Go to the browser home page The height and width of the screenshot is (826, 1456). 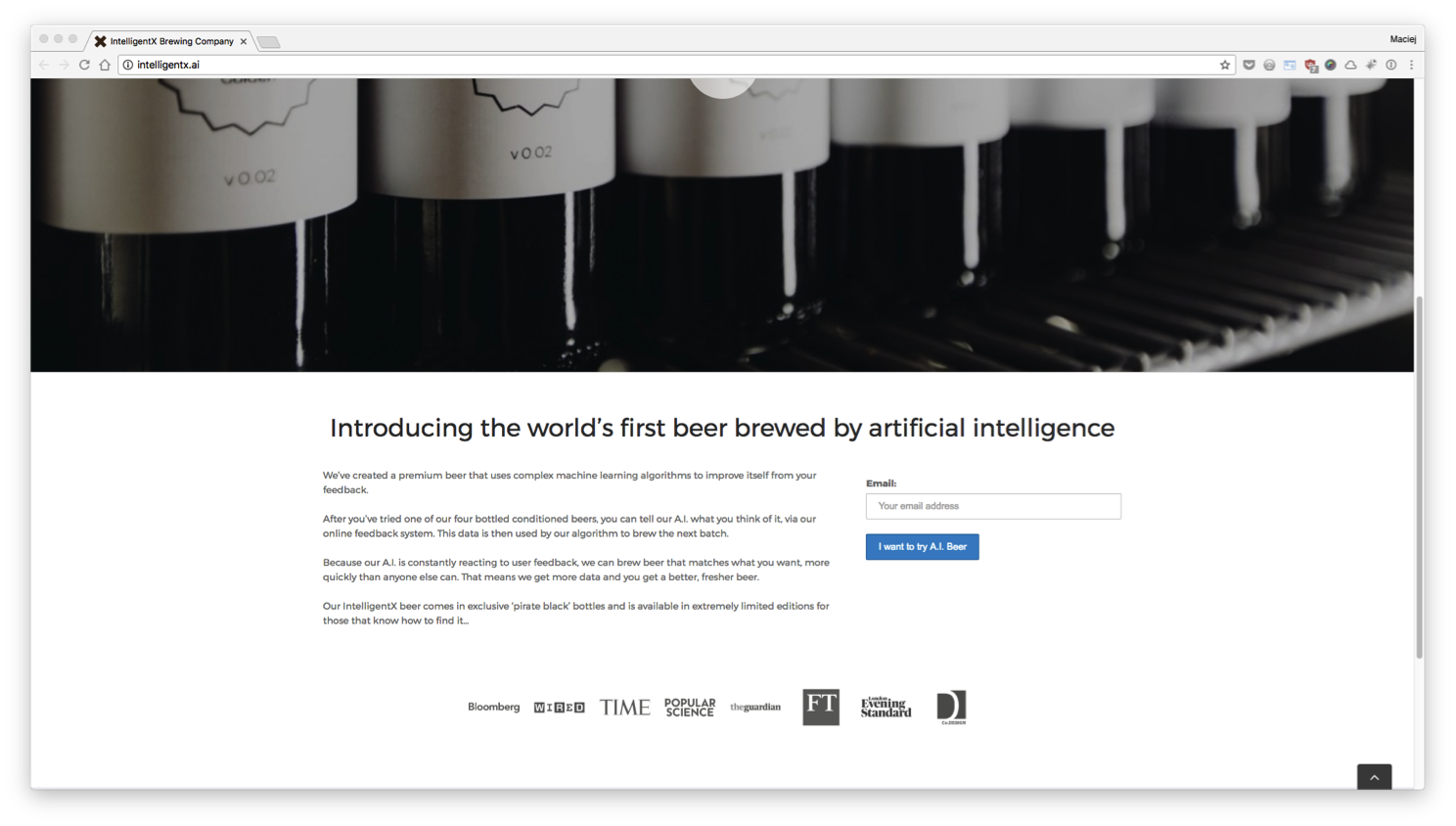[105, 65]
